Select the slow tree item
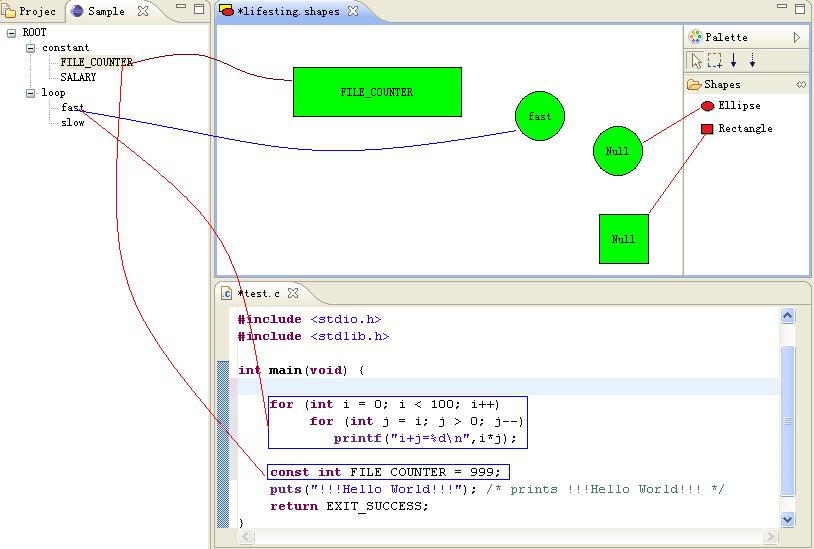Image resolution: width=814 pixels, height=549 pixels. point(73,122)
